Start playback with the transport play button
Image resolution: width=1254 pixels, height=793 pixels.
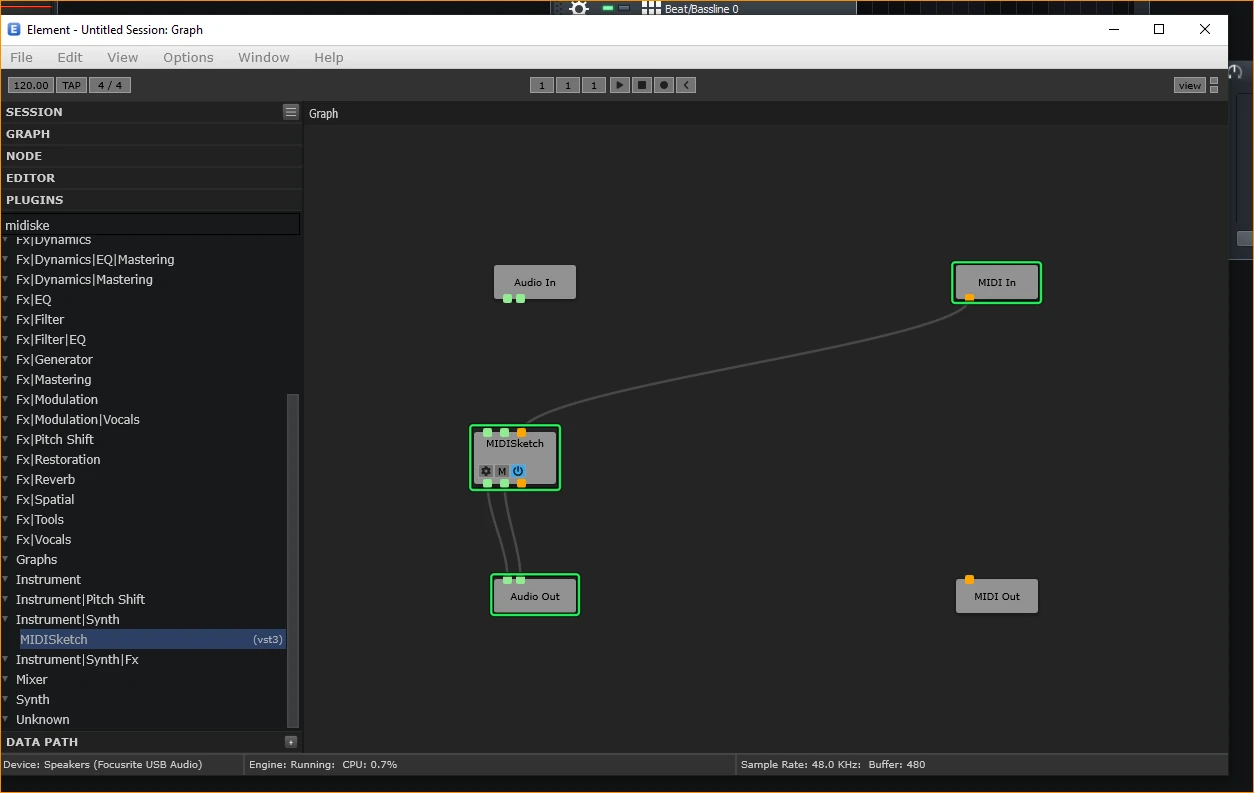click(x=620, y=85)
